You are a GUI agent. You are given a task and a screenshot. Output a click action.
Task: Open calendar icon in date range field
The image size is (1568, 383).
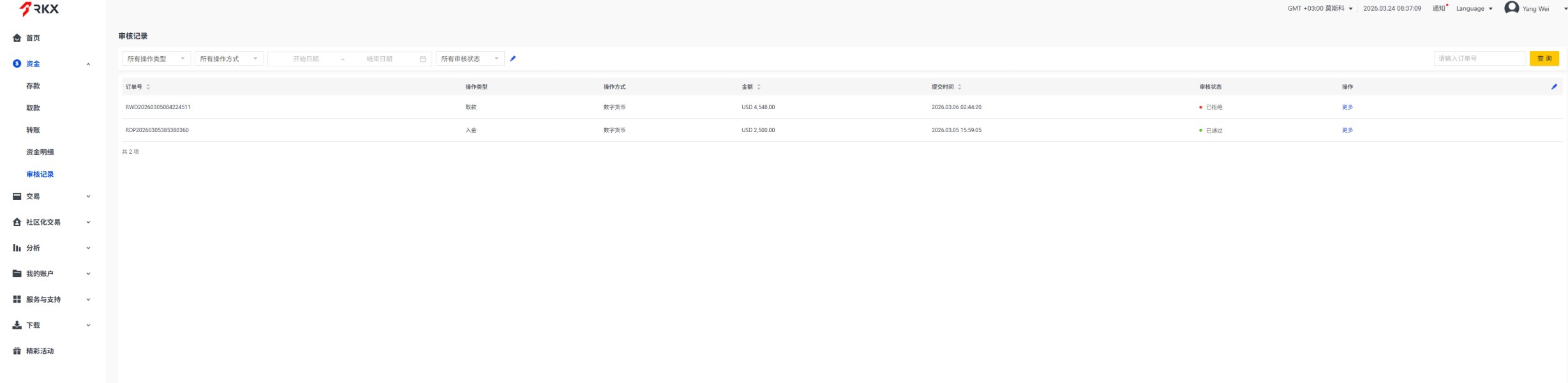click(422, 59)
